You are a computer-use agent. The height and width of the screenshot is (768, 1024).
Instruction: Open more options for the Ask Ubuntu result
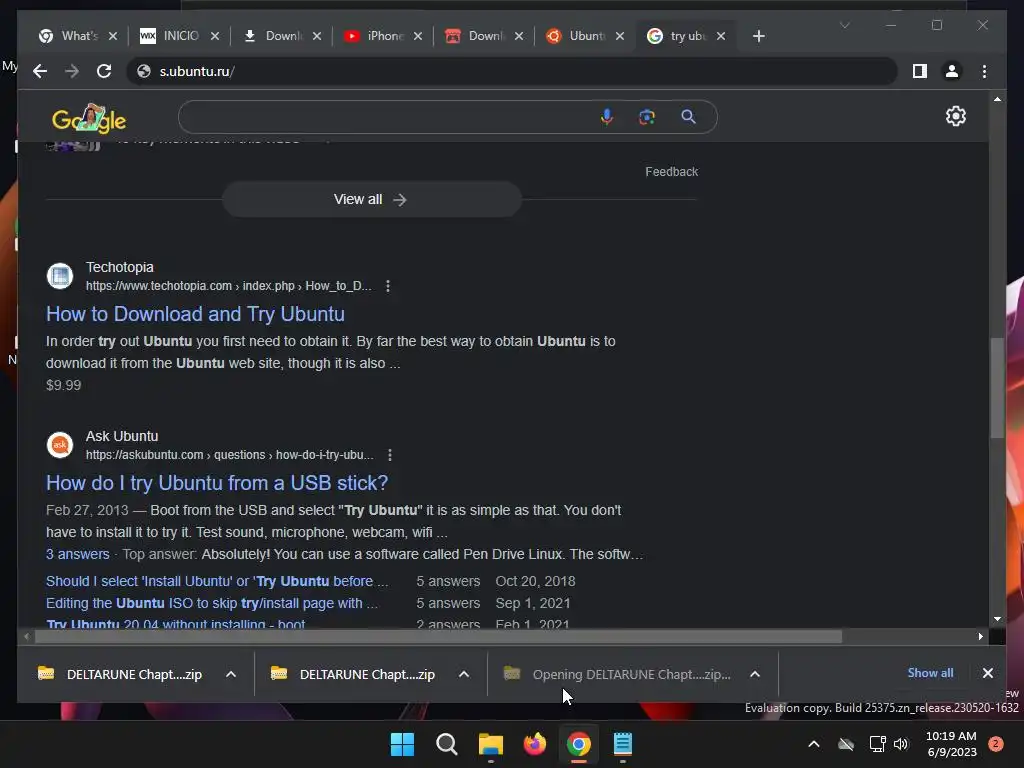390,455
